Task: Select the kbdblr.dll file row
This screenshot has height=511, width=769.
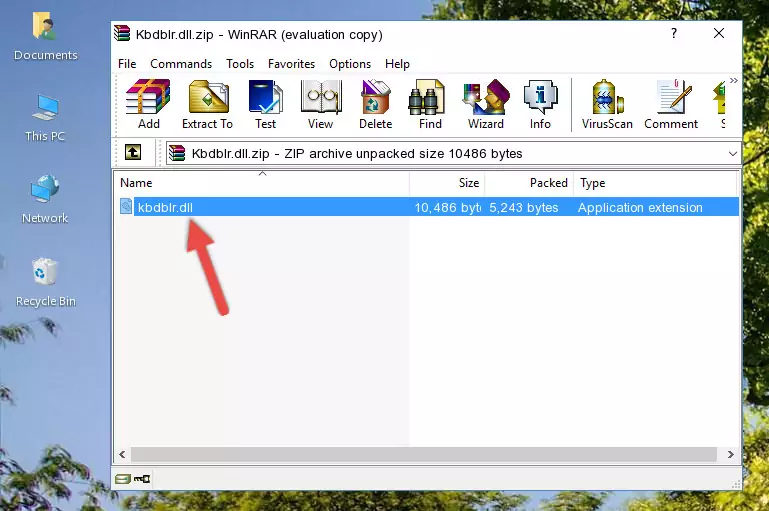Action: pyautogui.click(x=429, y=207)
